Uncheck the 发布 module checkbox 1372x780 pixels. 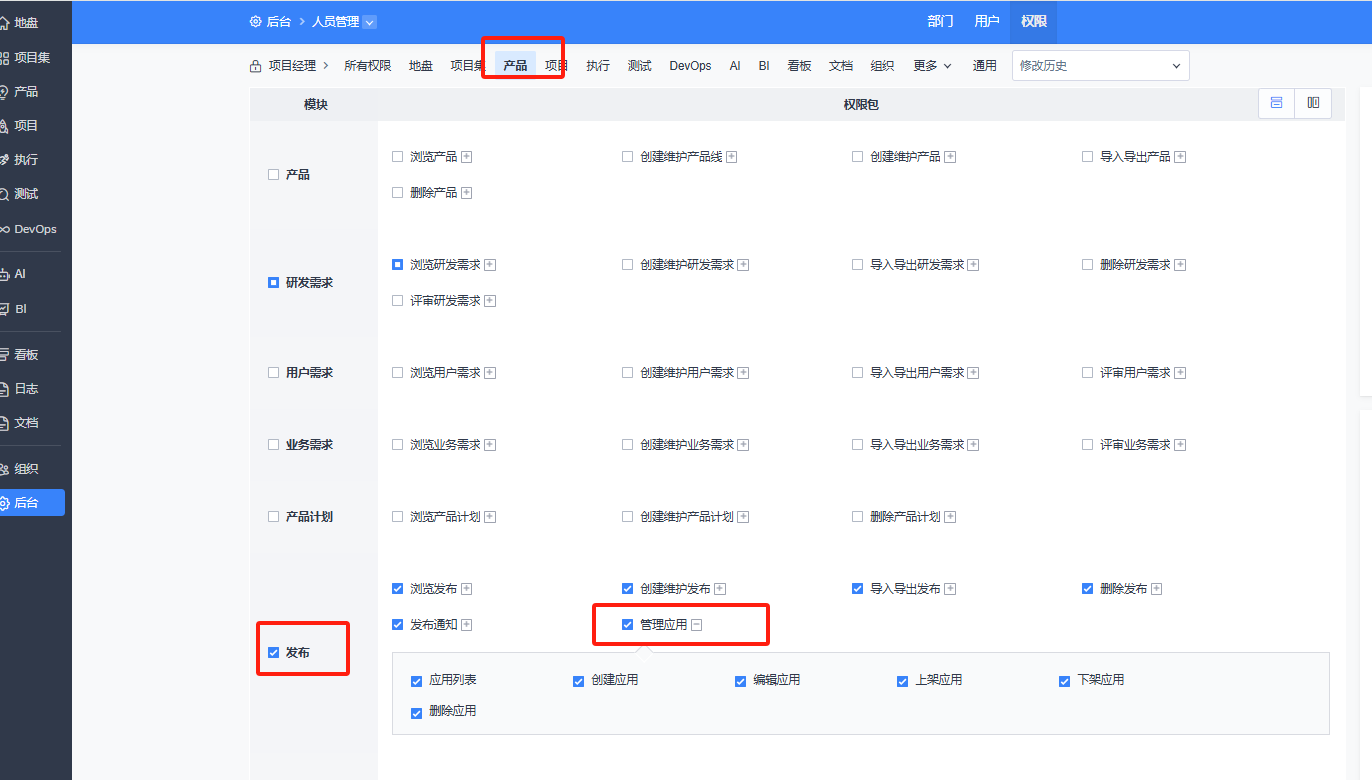click(273, 653)
